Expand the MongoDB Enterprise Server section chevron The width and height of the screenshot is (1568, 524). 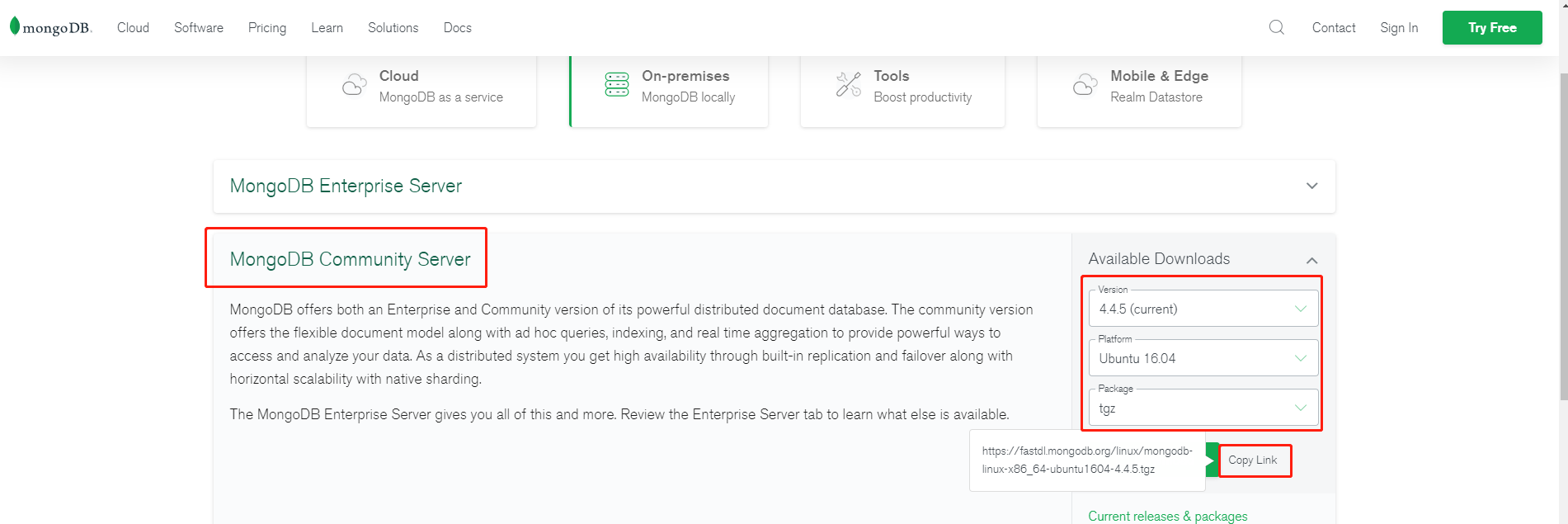point(1311,186)
